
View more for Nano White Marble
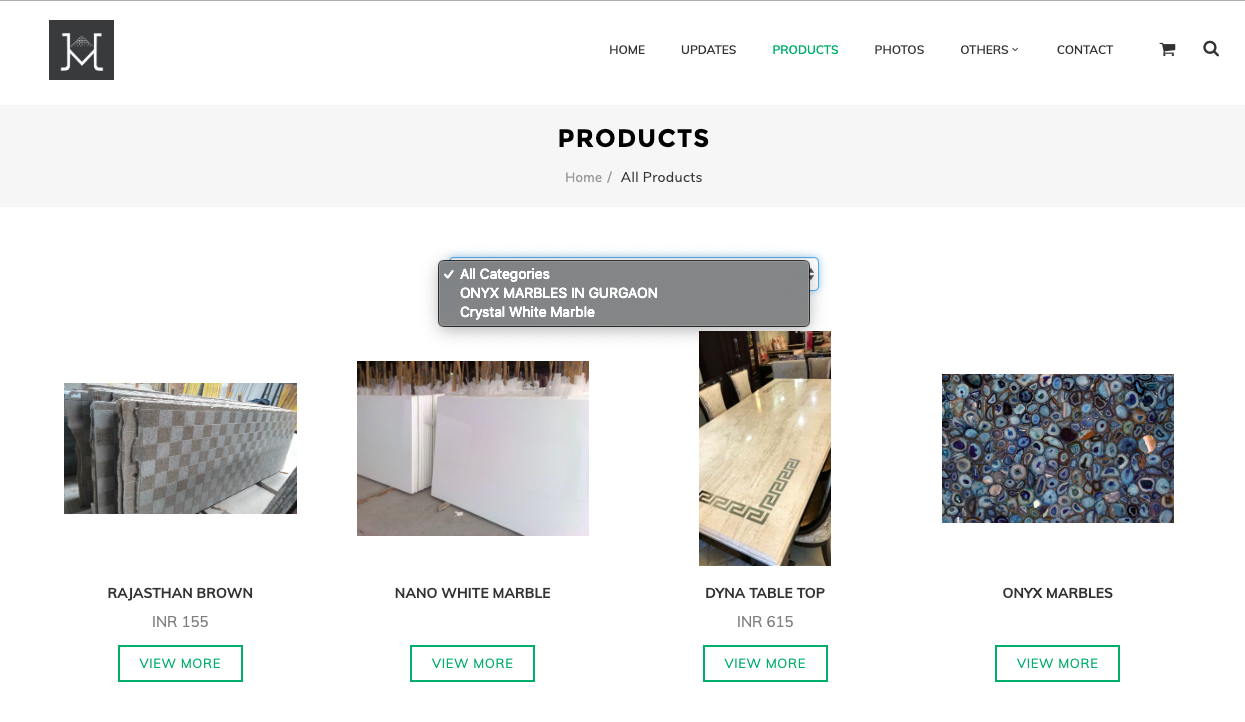pos(472,663)
